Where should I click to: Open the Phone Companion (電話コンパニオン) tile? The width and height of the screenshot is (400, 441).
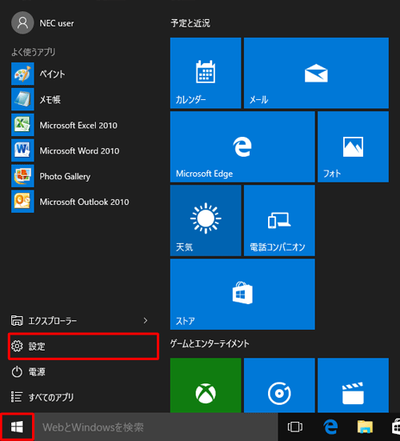(x=279, y=221)
